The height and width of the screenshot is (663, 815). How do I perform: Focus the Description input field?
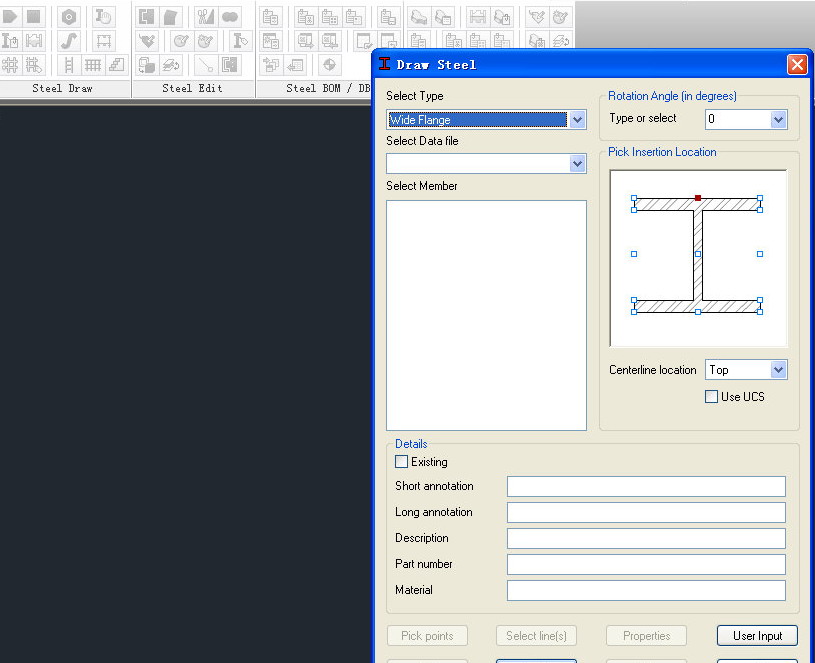click(x=646, y=538)
